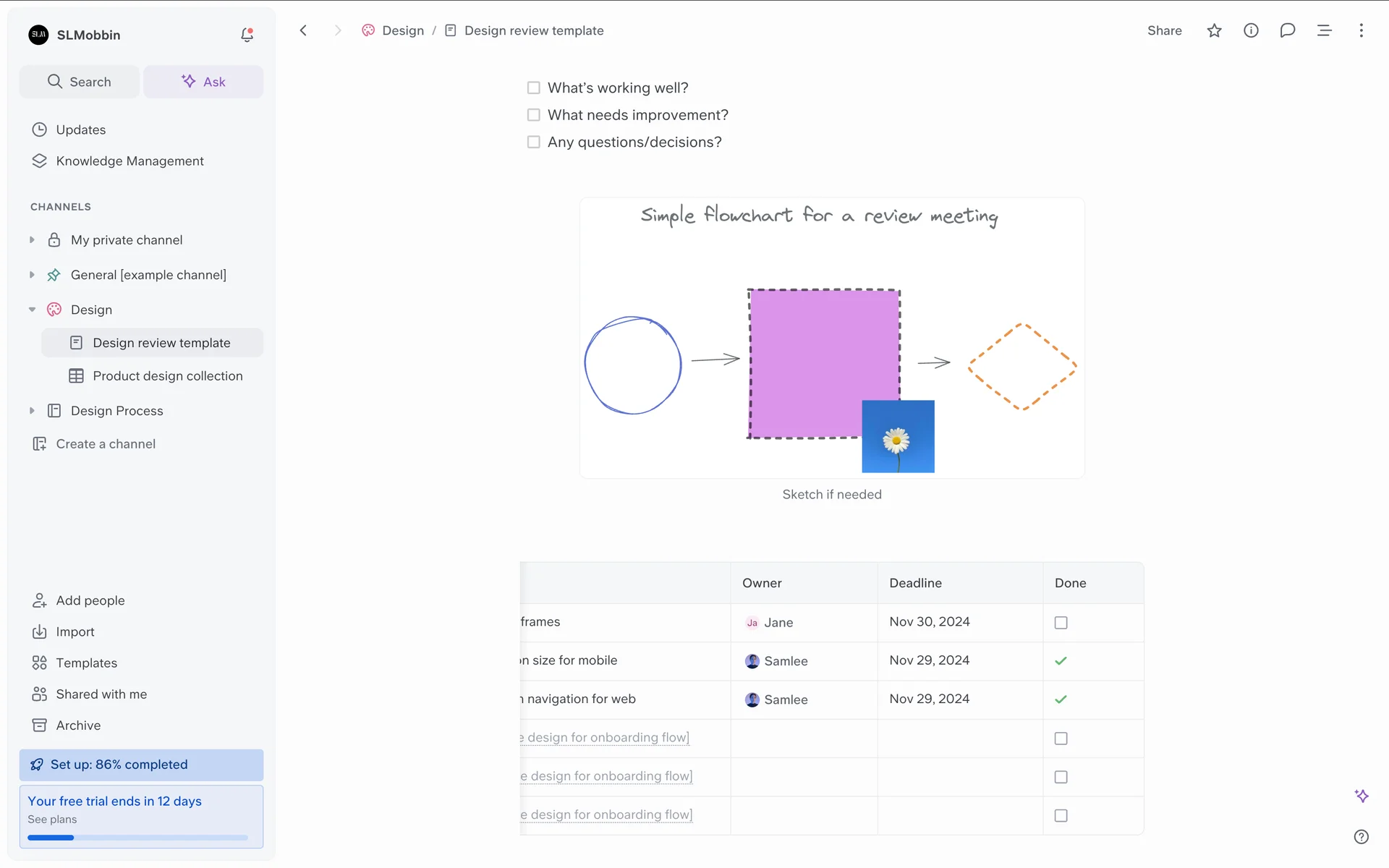This screenshot has width=1389, height=868.
Task: Check "What's working well?" checkbox
Action: pyautogui.click(x=534, y=88)
